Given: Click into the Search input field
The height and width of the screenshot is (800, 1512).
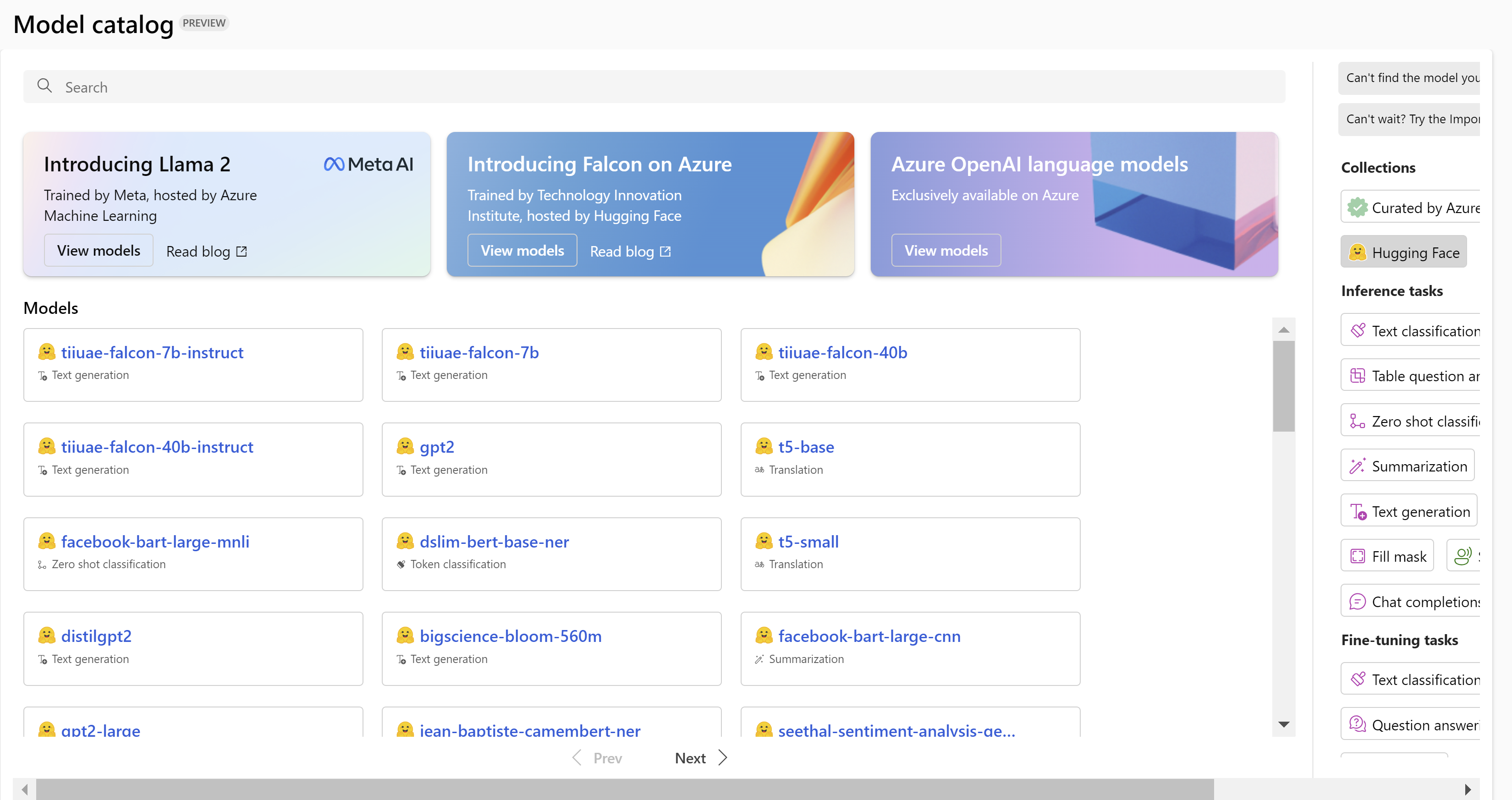Looking at the screenshot, I should 646,87.
